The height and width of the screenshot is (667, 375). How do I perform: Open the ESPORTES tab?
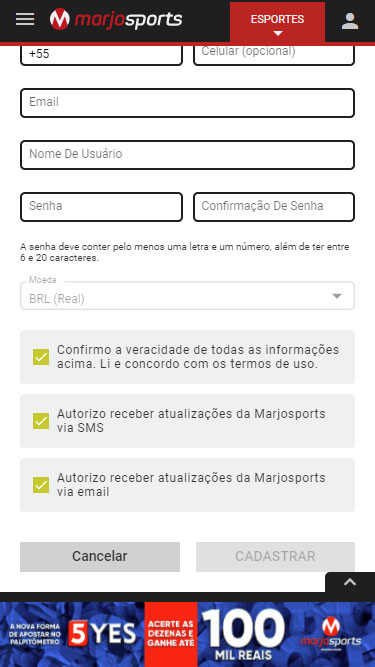[277, 22]
